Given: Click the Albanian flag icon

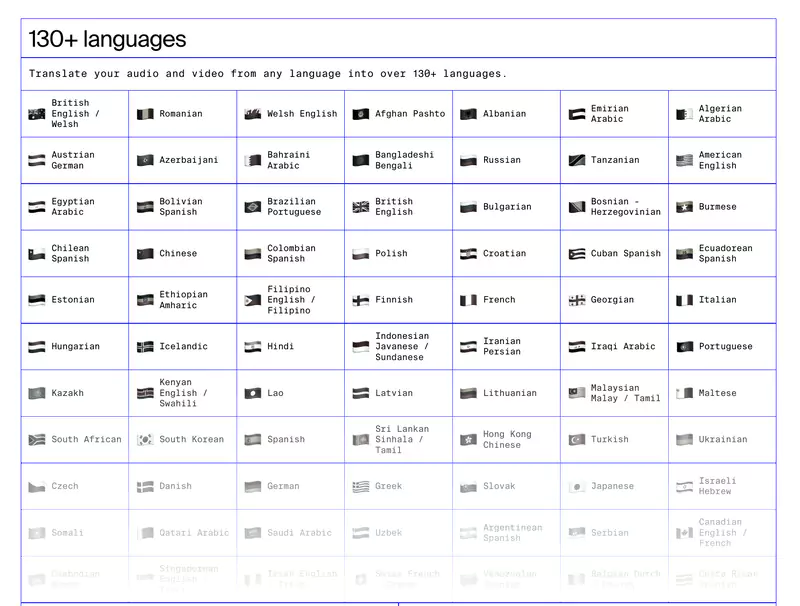Looking at the screenshot, I should click(x=469, y=113).
